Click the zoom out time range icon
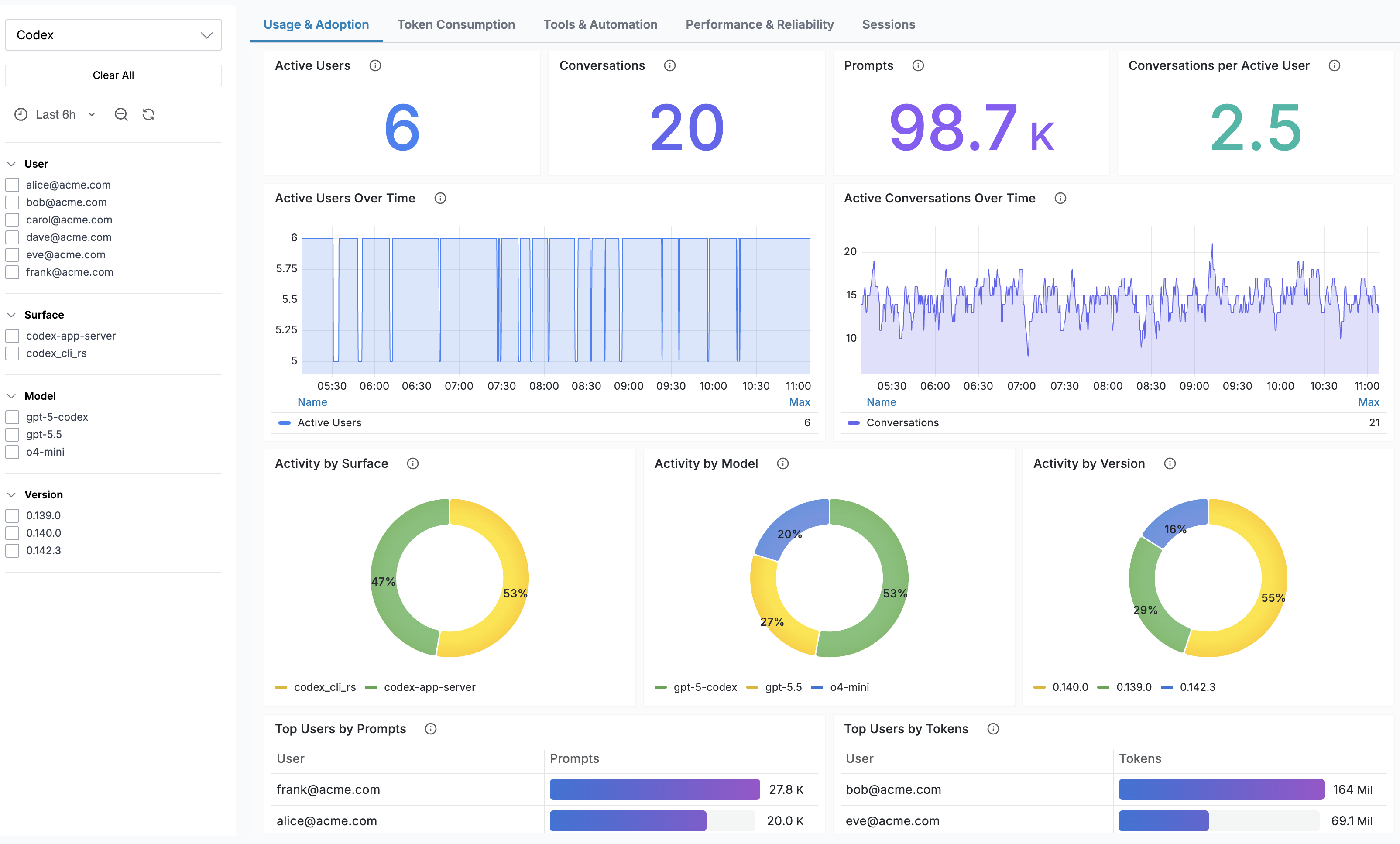The width and height of the screenshot is (1400, 844). [121, 114]
